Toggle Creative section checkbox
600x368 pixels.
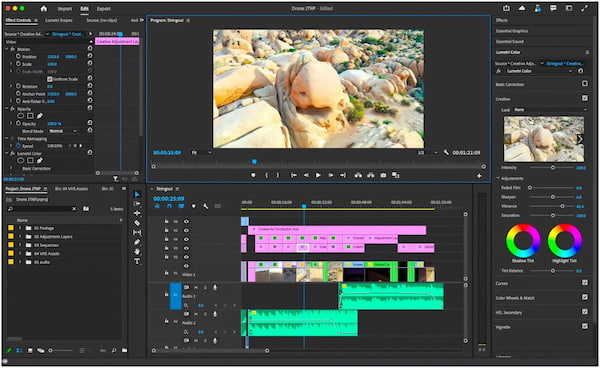point(585,98)
